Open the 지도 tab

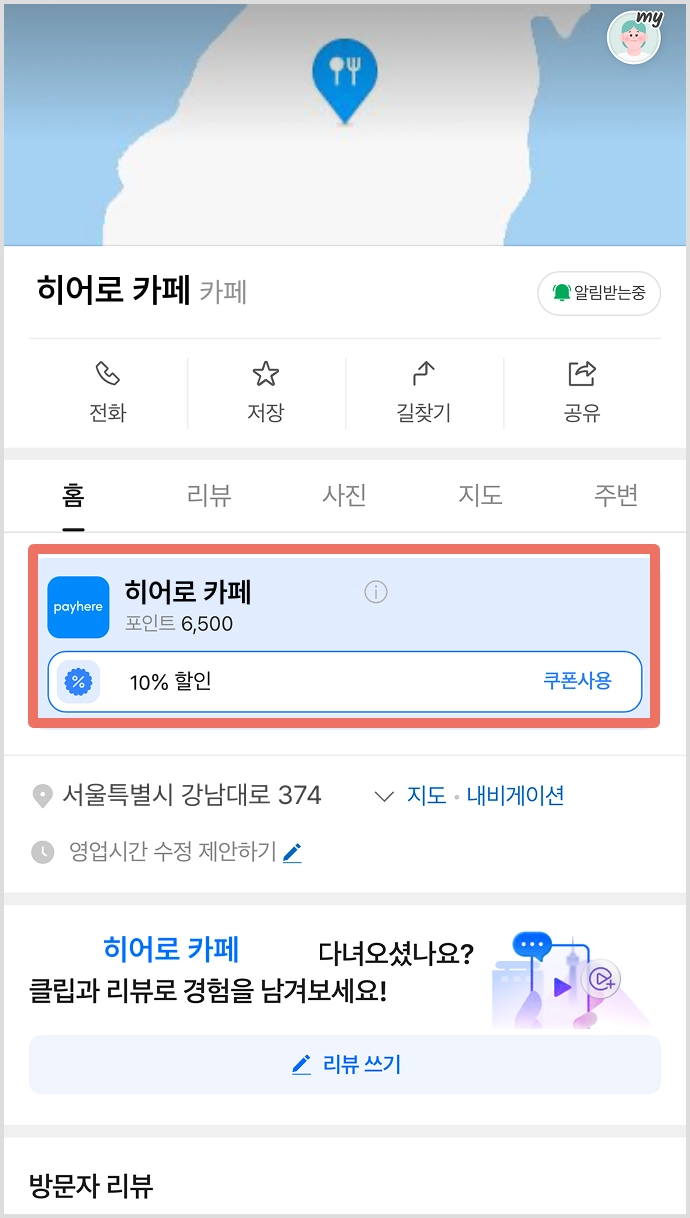[x=480, y=495]
